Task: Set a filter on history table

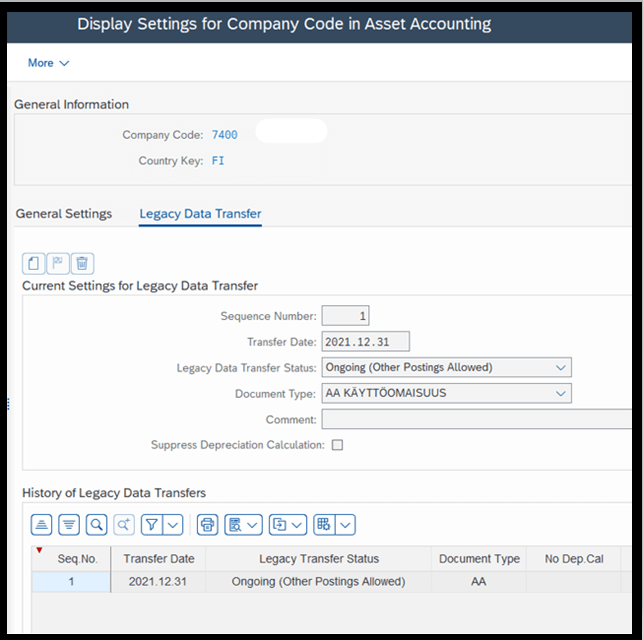Action: point(152,525)
